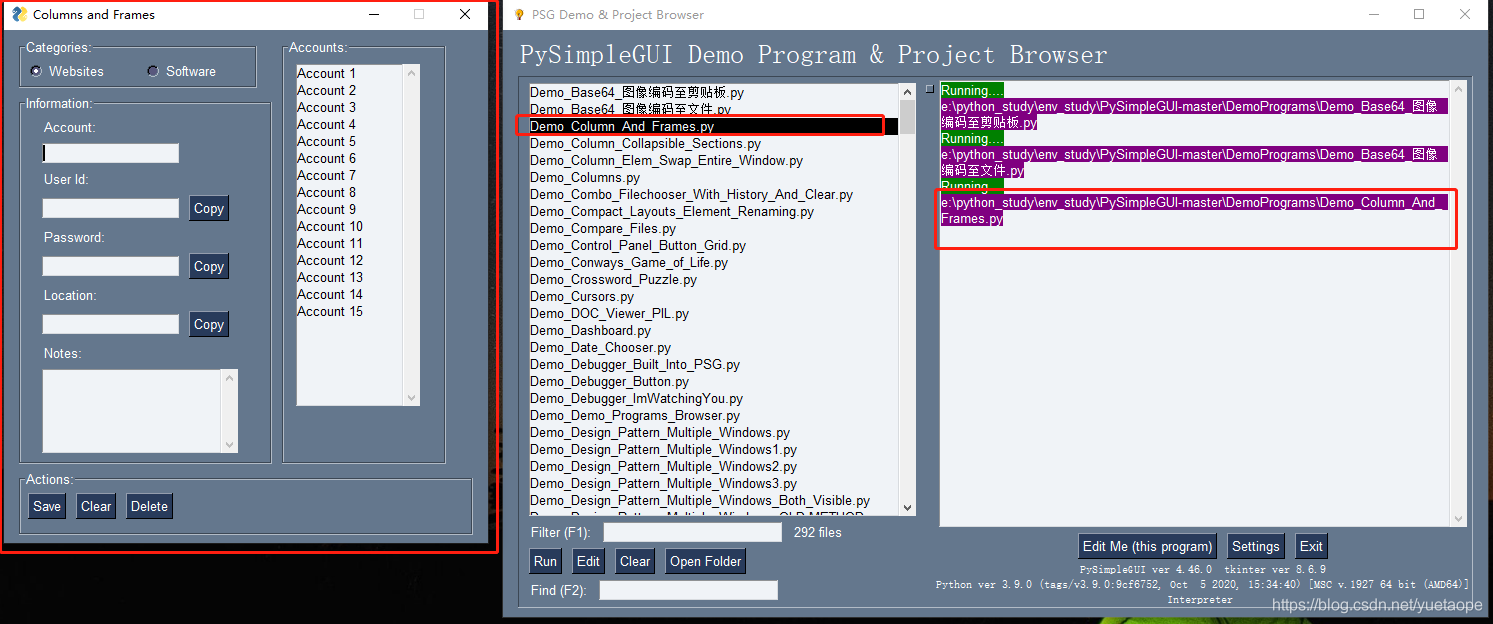Click Accounts list scrollbar up arrow

click(412, 72)
